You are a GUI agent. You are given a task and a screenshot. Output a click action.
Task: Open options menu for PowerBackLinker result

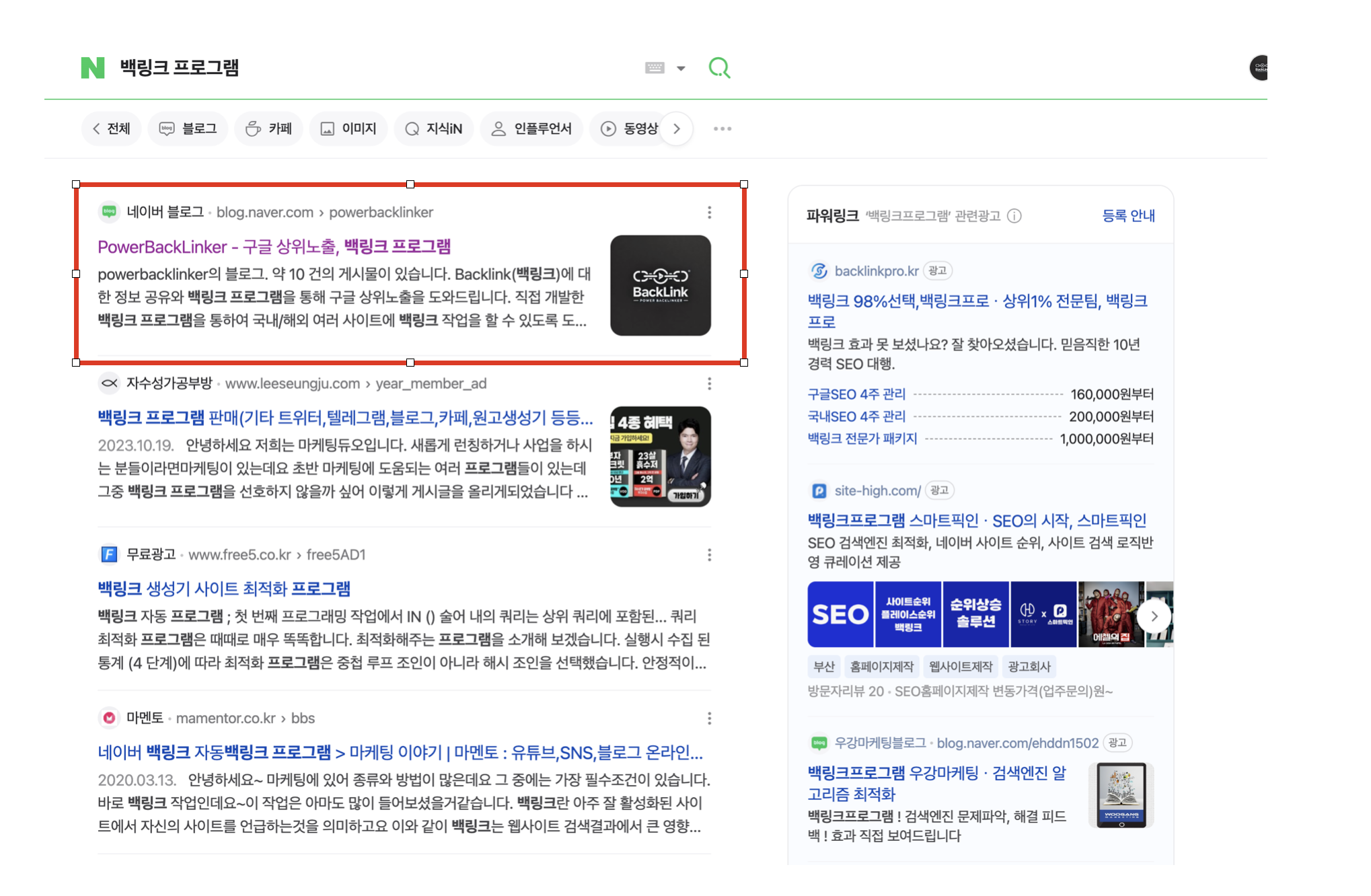[x=709, y=213]
